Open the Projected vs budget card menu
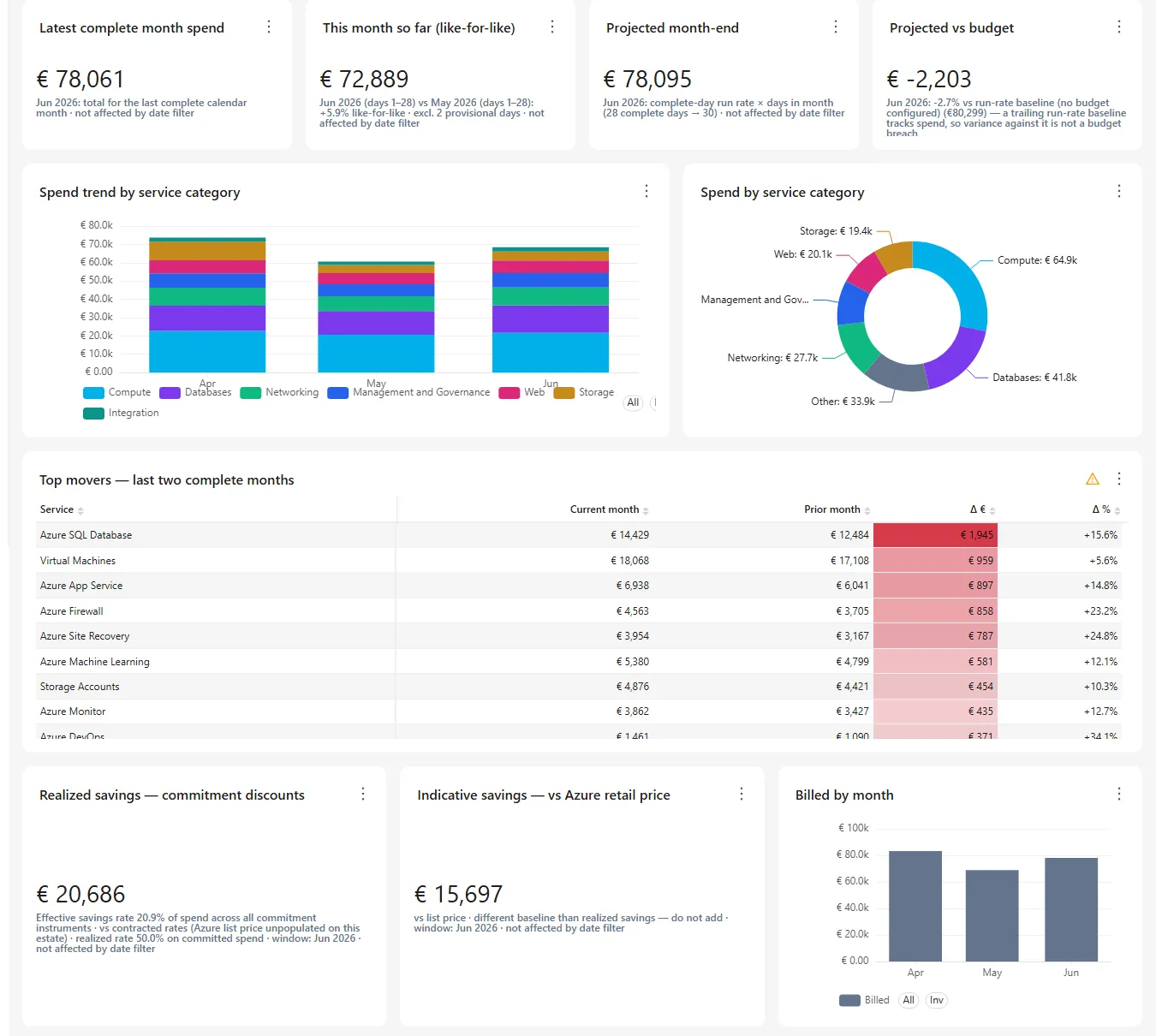 click(x=1119, y=27)
